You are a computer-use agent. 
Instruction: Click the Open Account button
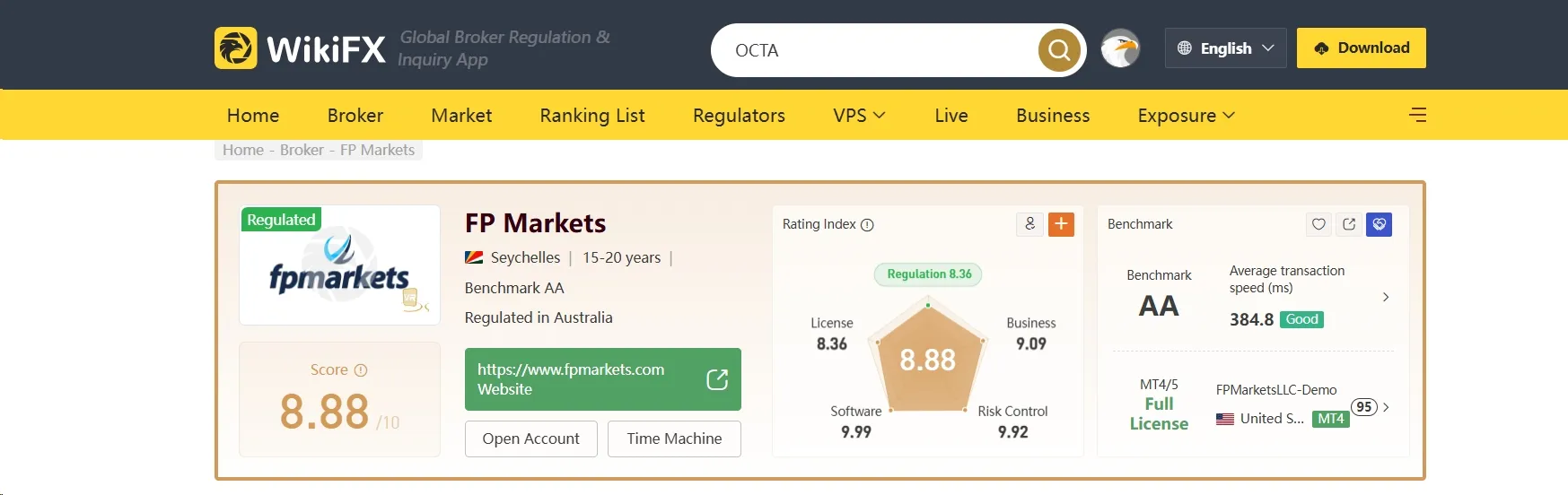pyautogui.click(x=531, y=439)
